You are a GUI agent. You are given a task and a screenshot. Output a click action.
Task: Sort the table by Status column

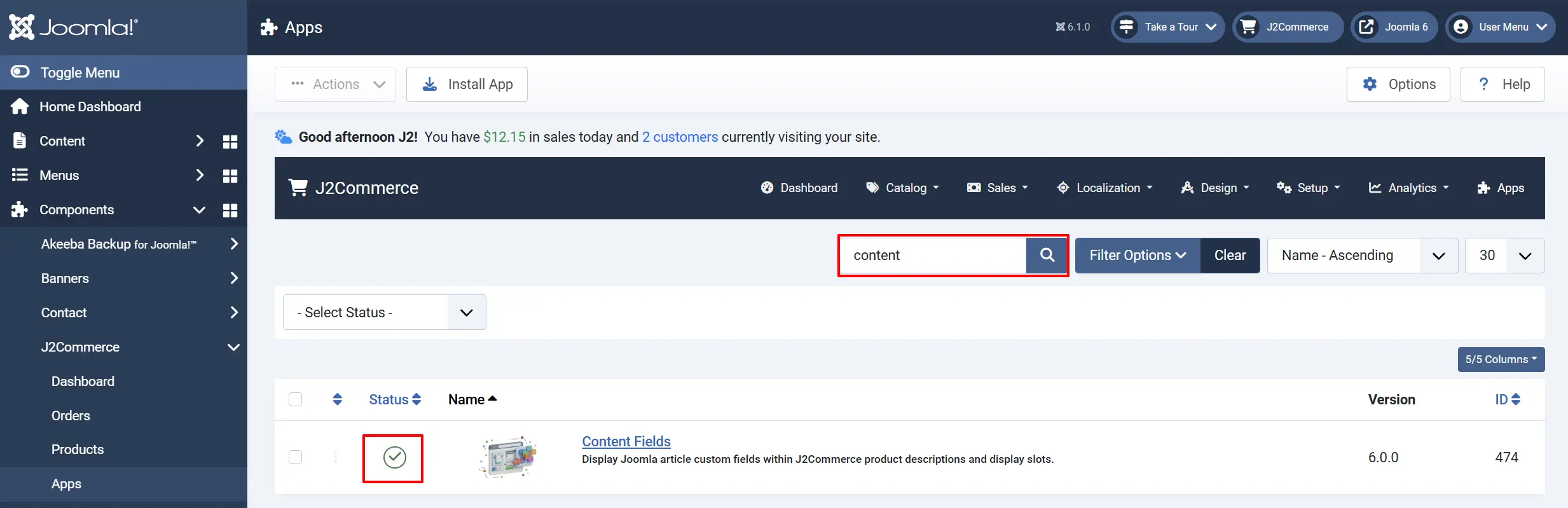(395, 399)
